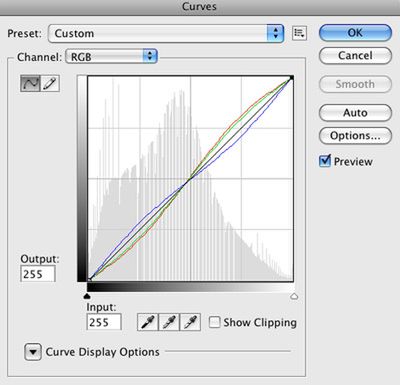Click the OK button

pos(355,33)
